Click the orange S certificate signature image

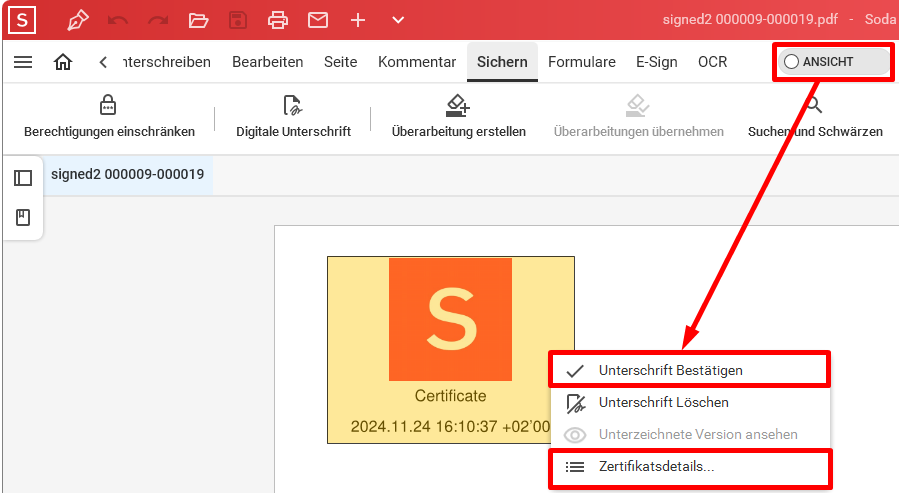tap(451, 319)
